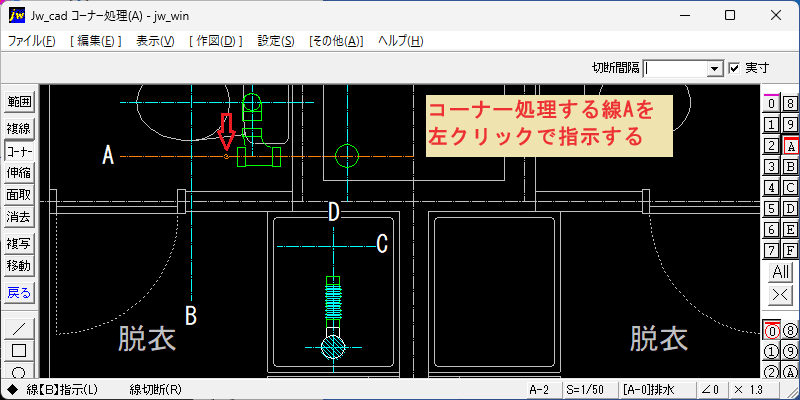Toggle circled layer 8 button

click(x=790, y=331)
